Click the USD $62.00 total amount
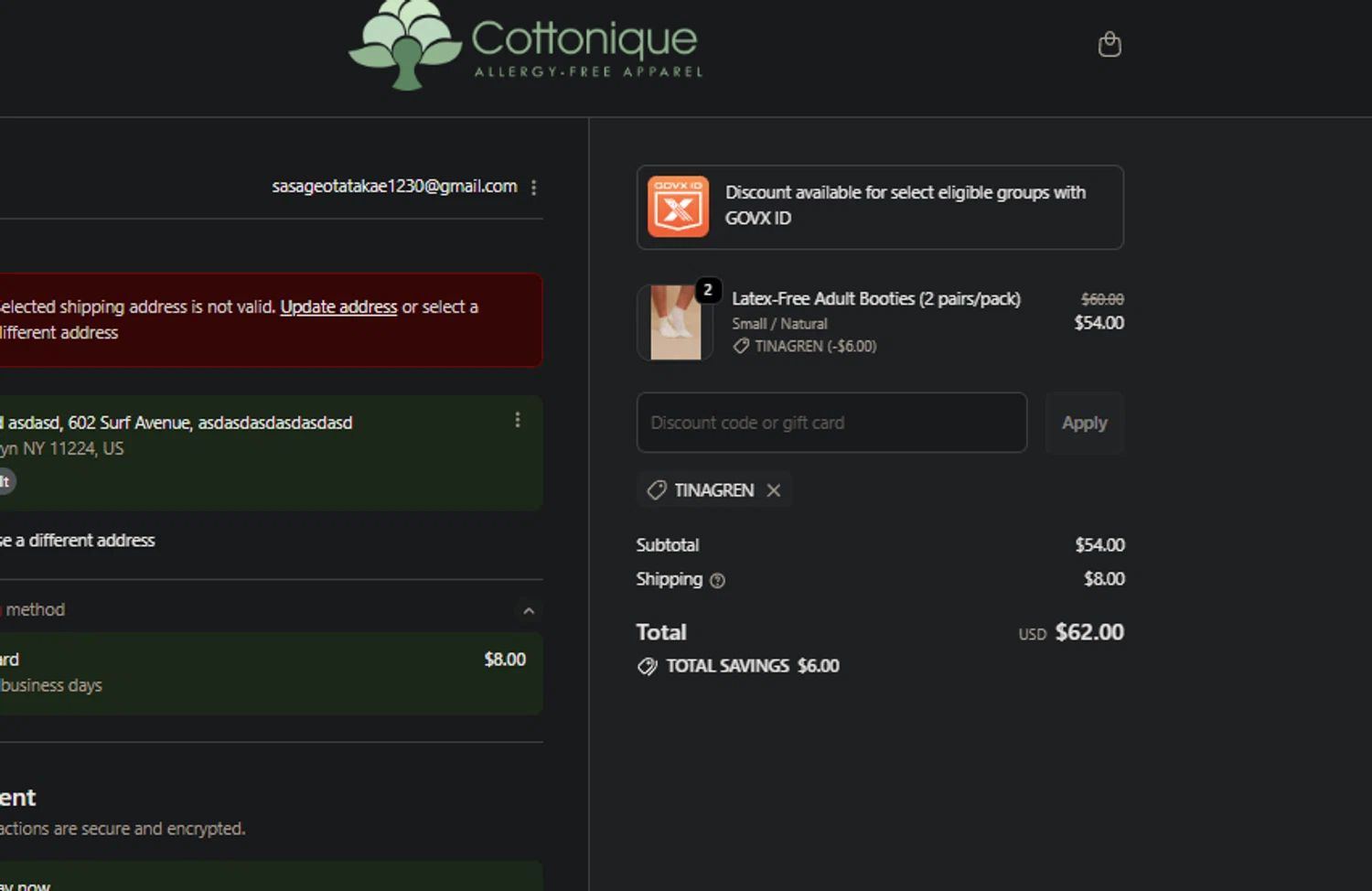 coord(1071,632)
